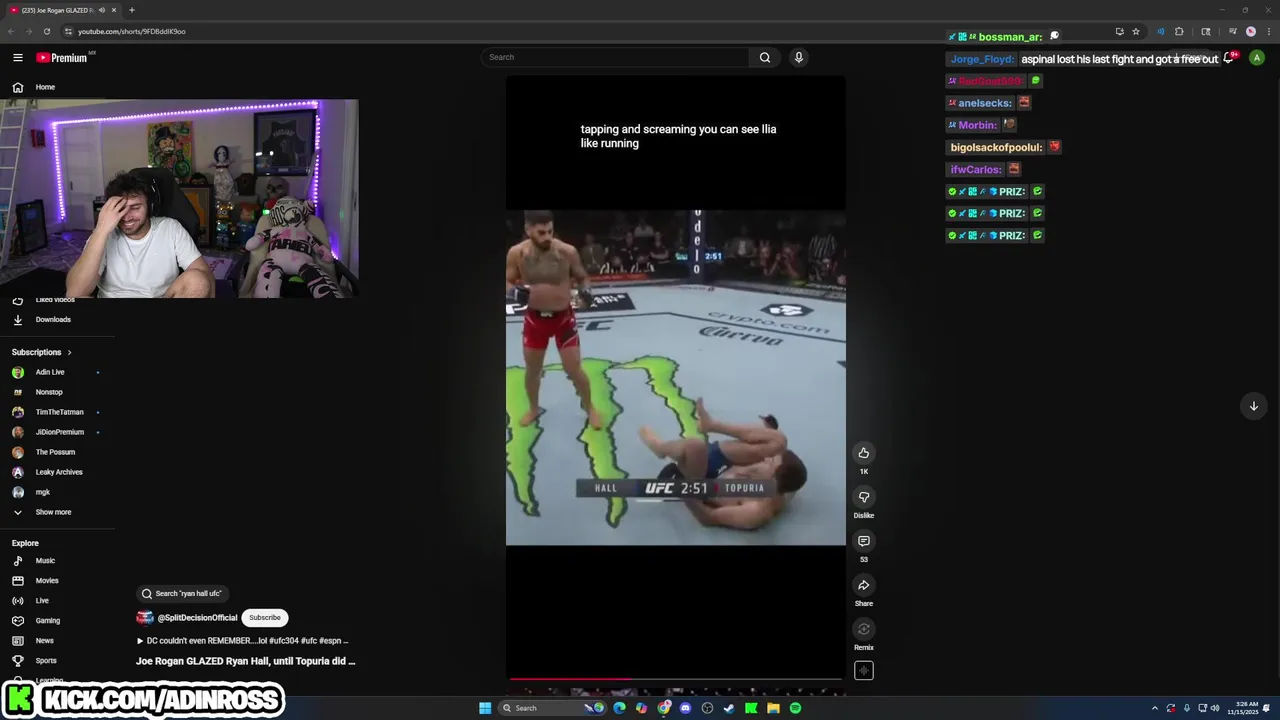1280x720 pixels.
Task: Close the Joe Rogan GLAZED tab
Action: click(114, 10)
